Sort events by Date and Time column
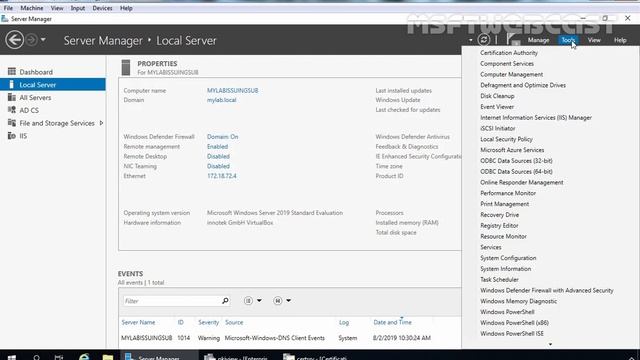 392,322
